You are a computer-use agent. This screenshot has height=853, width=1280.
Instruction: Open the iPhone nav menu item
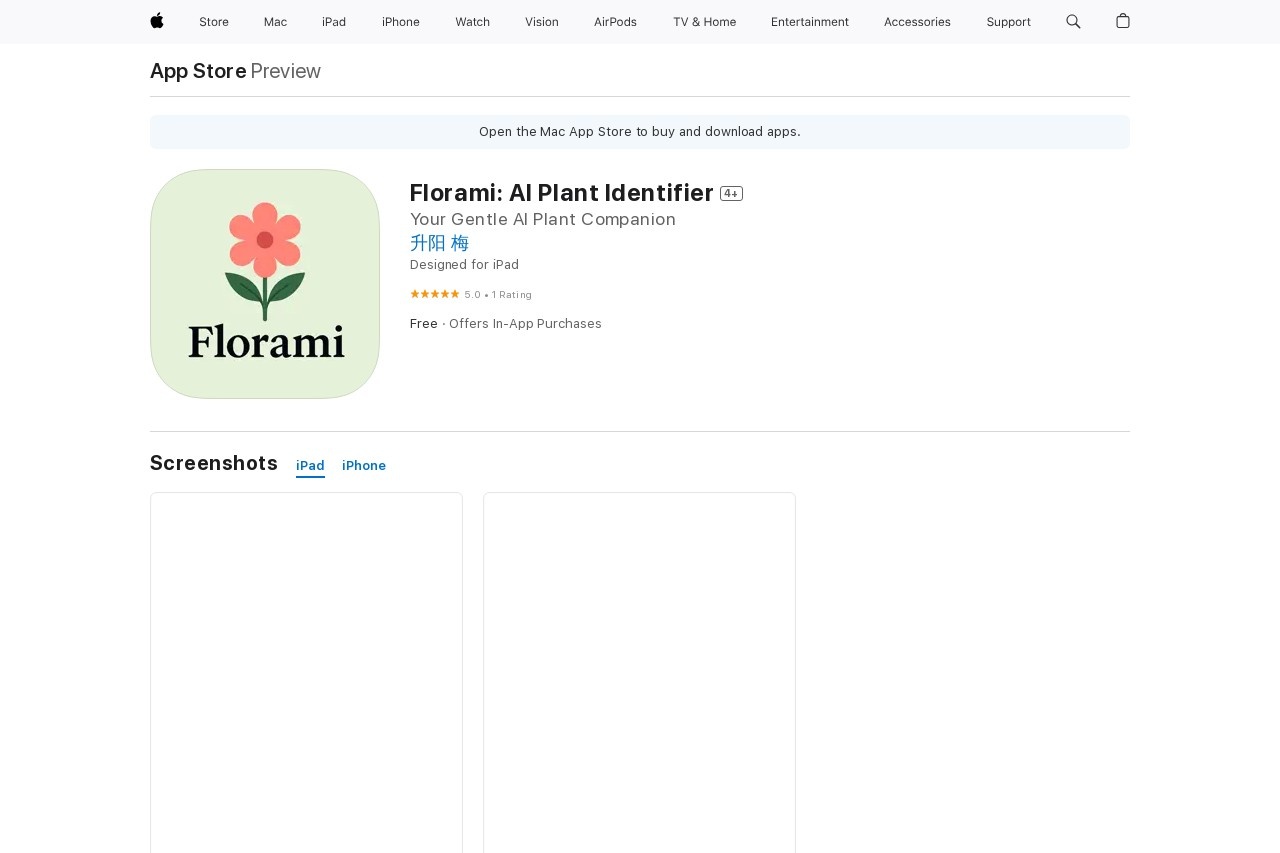(401, 22)
